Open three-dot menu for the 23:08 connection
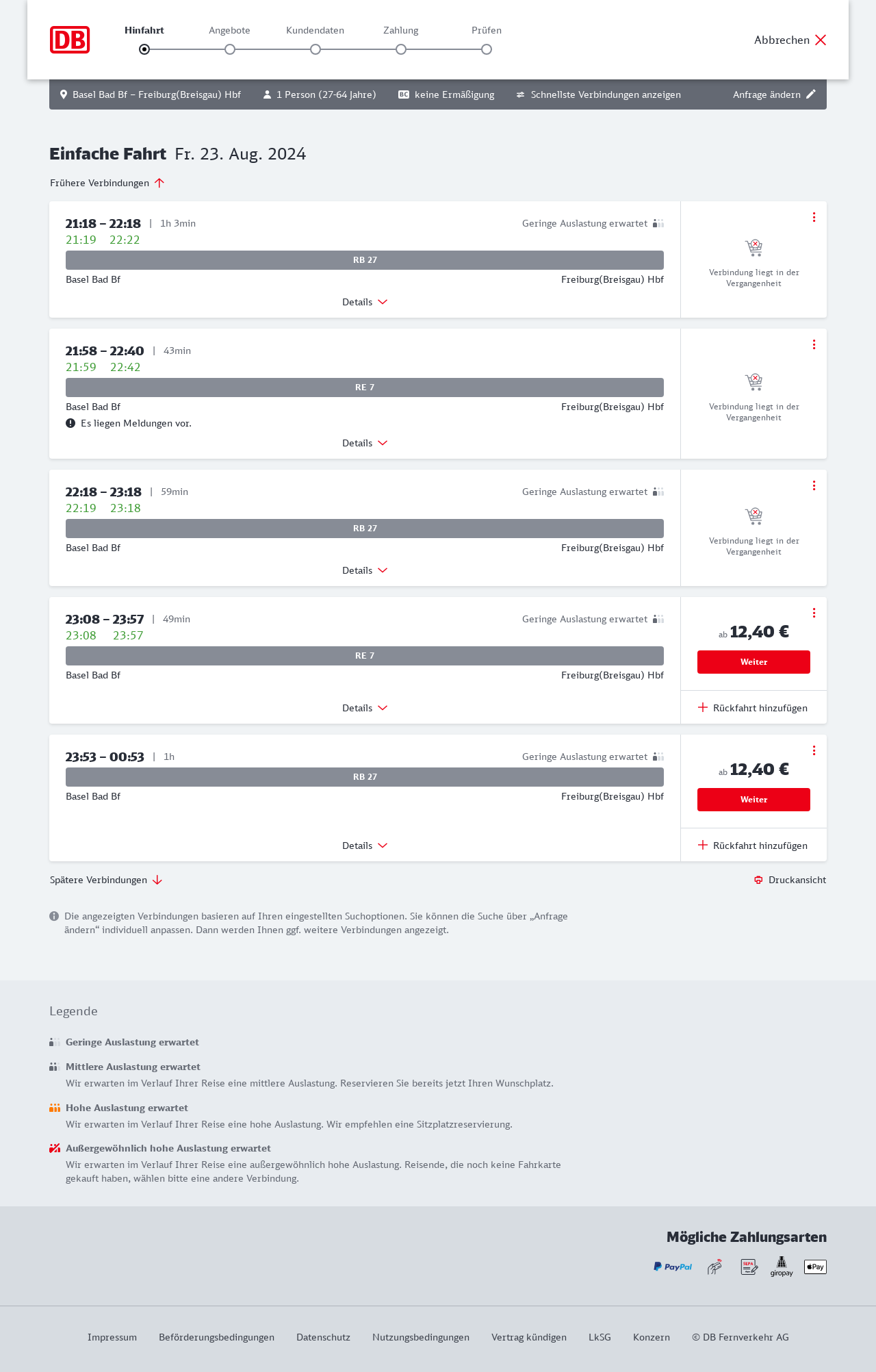Image resolution: width=876 pixels, height=1372 pixels. (814, 613)
